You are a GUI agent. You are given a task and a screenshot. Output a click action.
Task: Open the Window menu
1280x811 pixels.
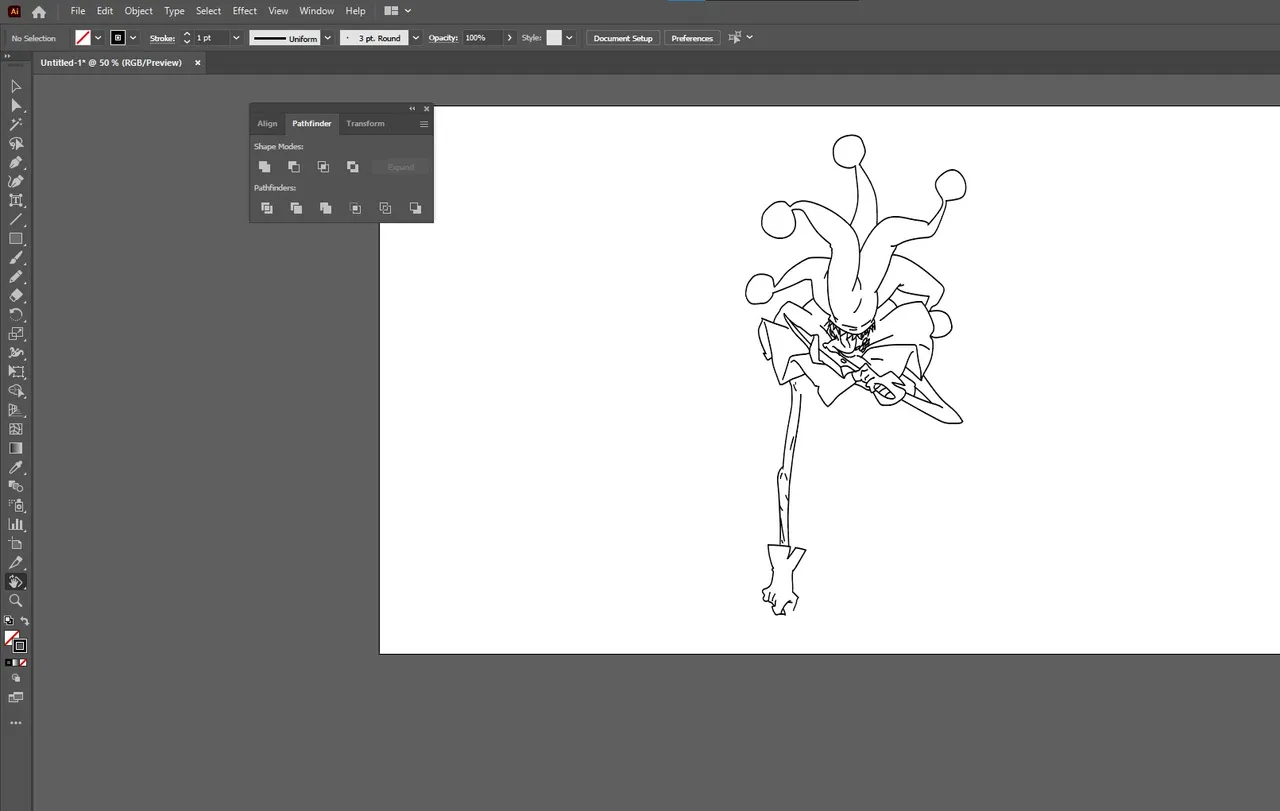317,11
